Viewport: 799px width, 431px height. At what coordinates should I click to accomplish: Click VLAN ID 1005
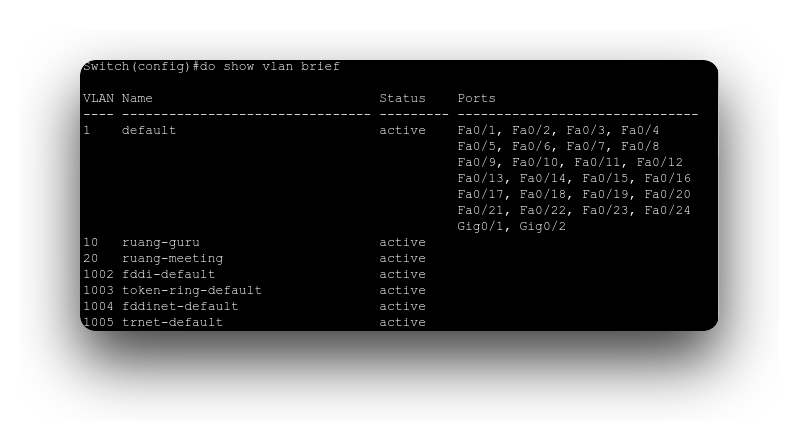[x=98, y=323]
